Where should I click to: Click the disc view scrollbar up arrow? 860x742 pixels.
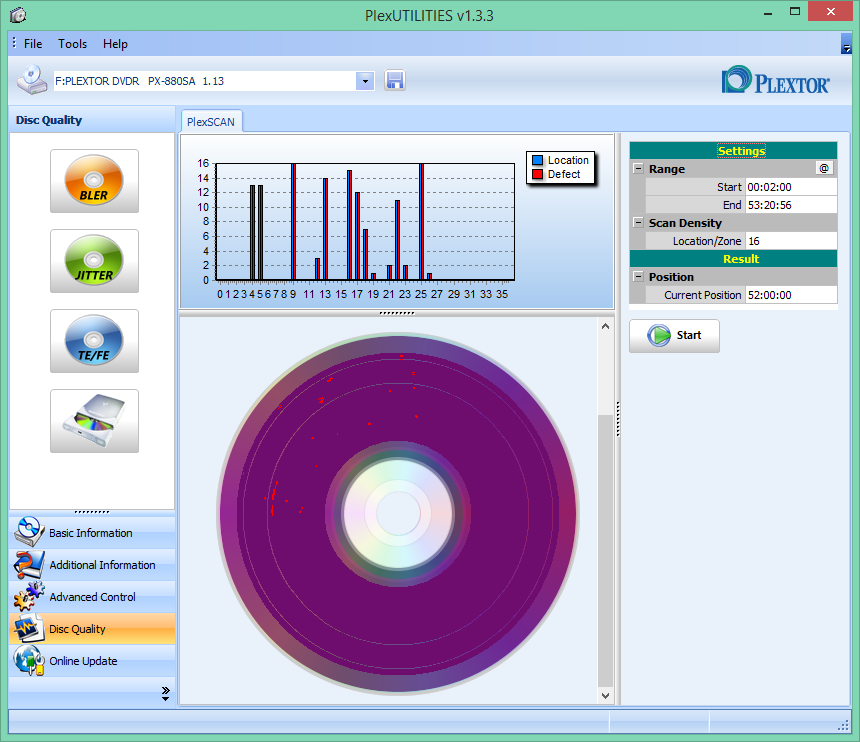pyautogui.click(x=605, y=326)
